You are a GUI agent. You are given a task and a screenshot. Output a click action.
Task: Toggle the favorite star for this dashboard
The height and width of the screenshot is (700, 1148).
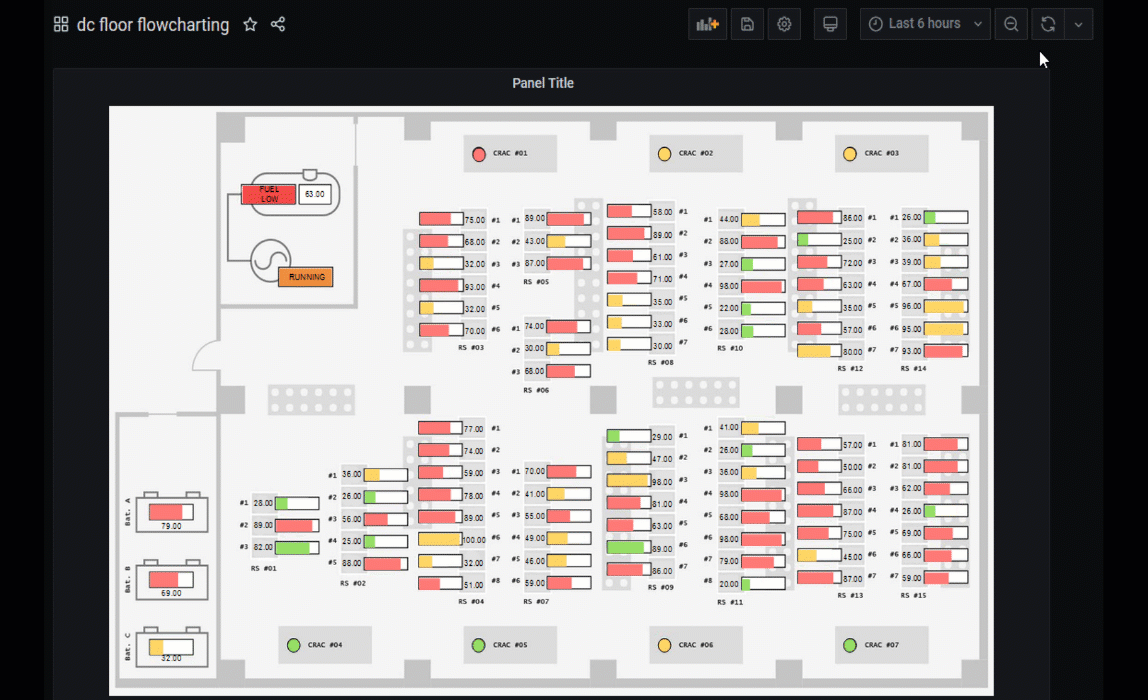[250, 25]
